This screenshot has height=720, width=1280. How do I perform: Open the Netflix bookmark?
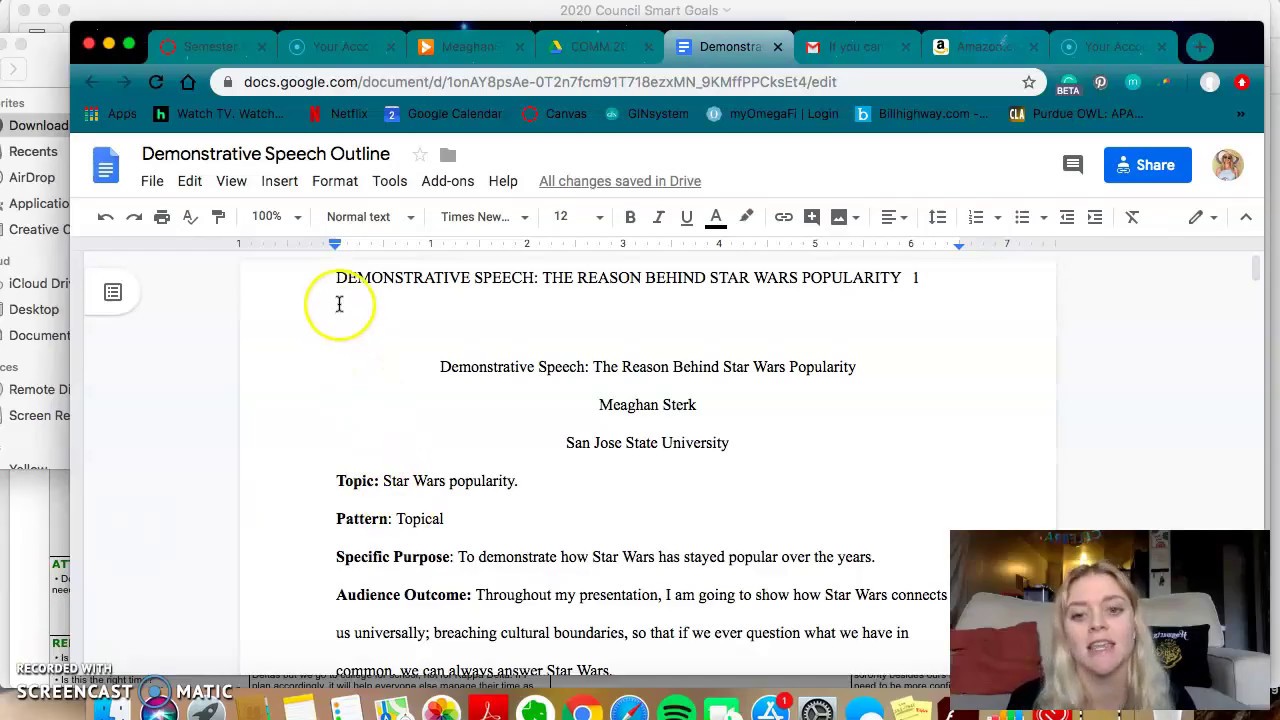click(x=338, y=114)
